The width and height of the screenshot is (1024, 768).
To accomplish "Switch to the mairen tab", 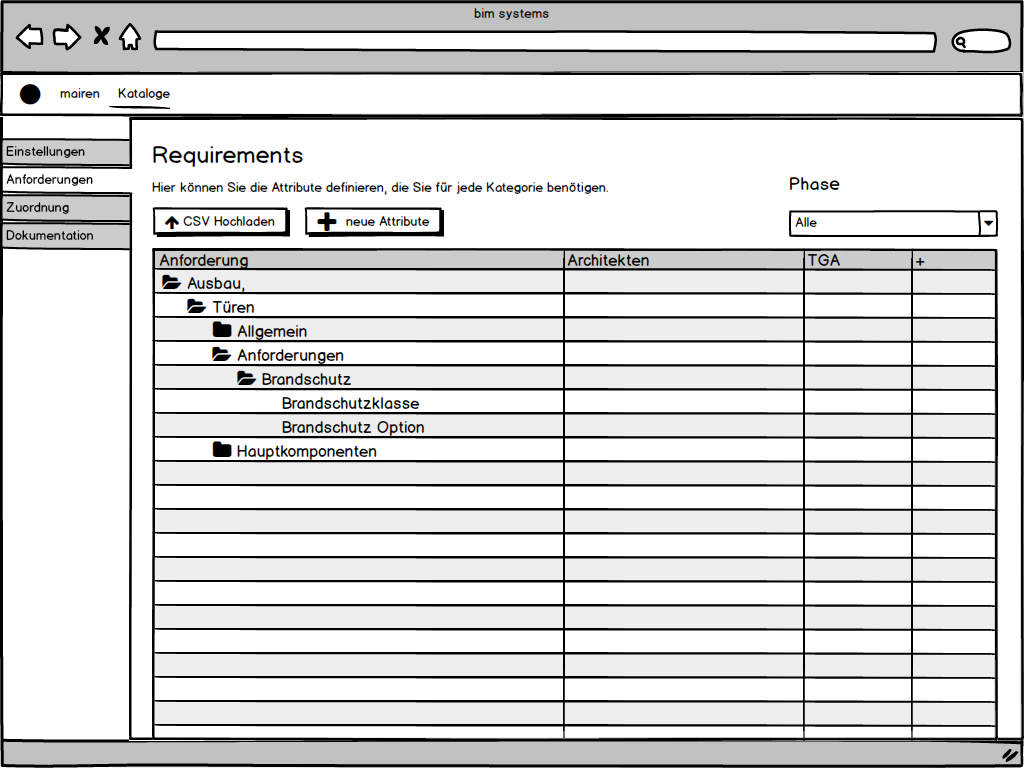I will point(80,94).
